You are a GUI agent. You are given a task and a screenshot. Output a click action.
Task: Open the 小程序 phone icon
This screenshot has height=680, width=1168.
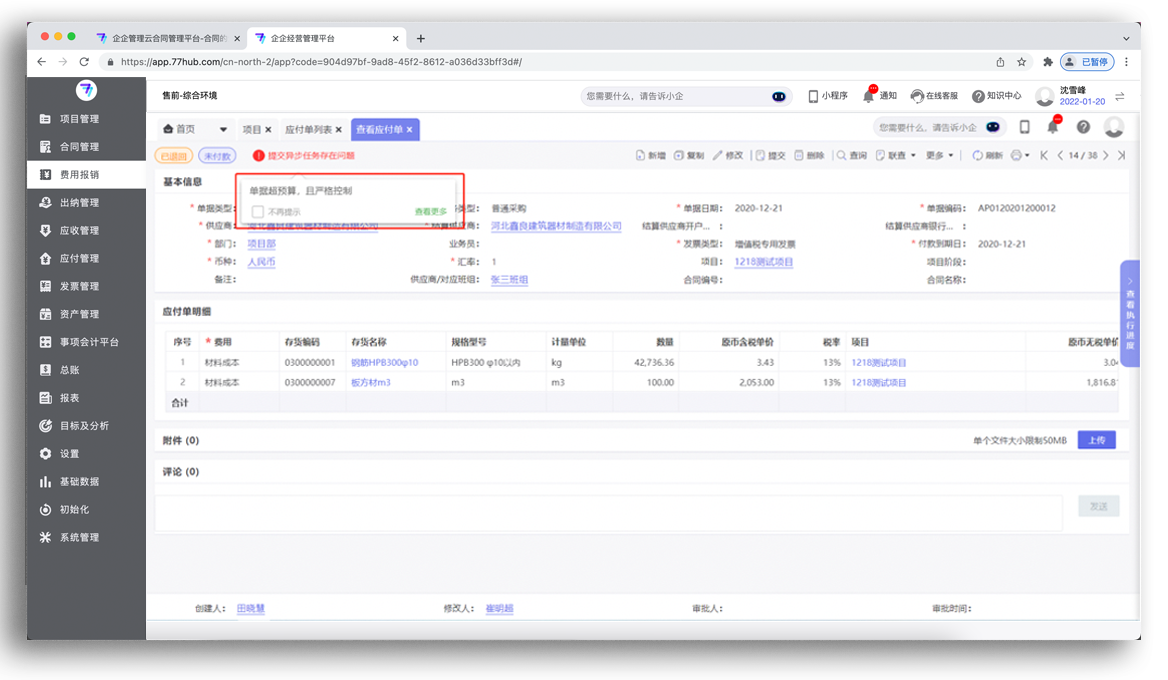(x=813, y=96)
